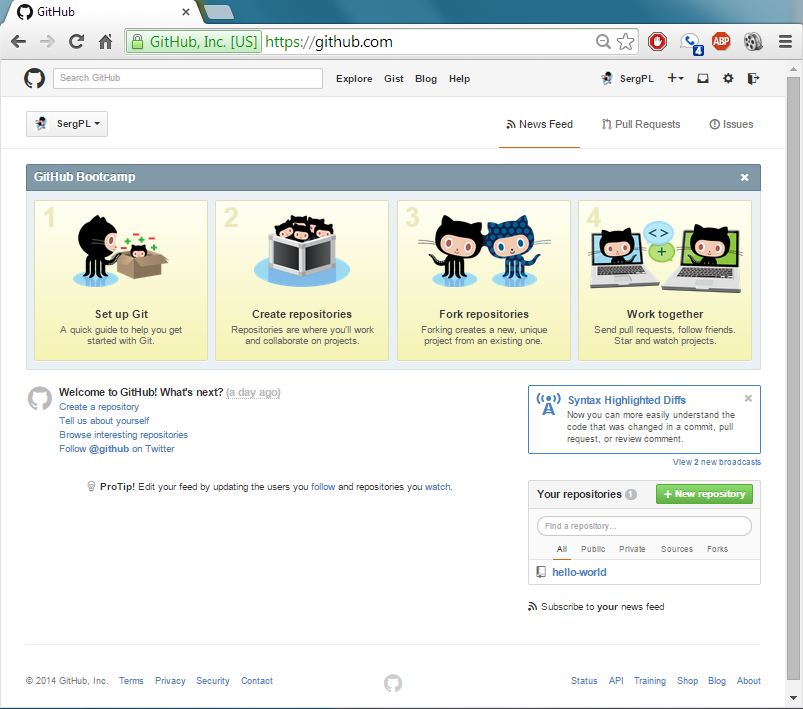Click the footer GitHub Octocat logo
The height and width of the screenshot is (709, 803).
[393, 683]
